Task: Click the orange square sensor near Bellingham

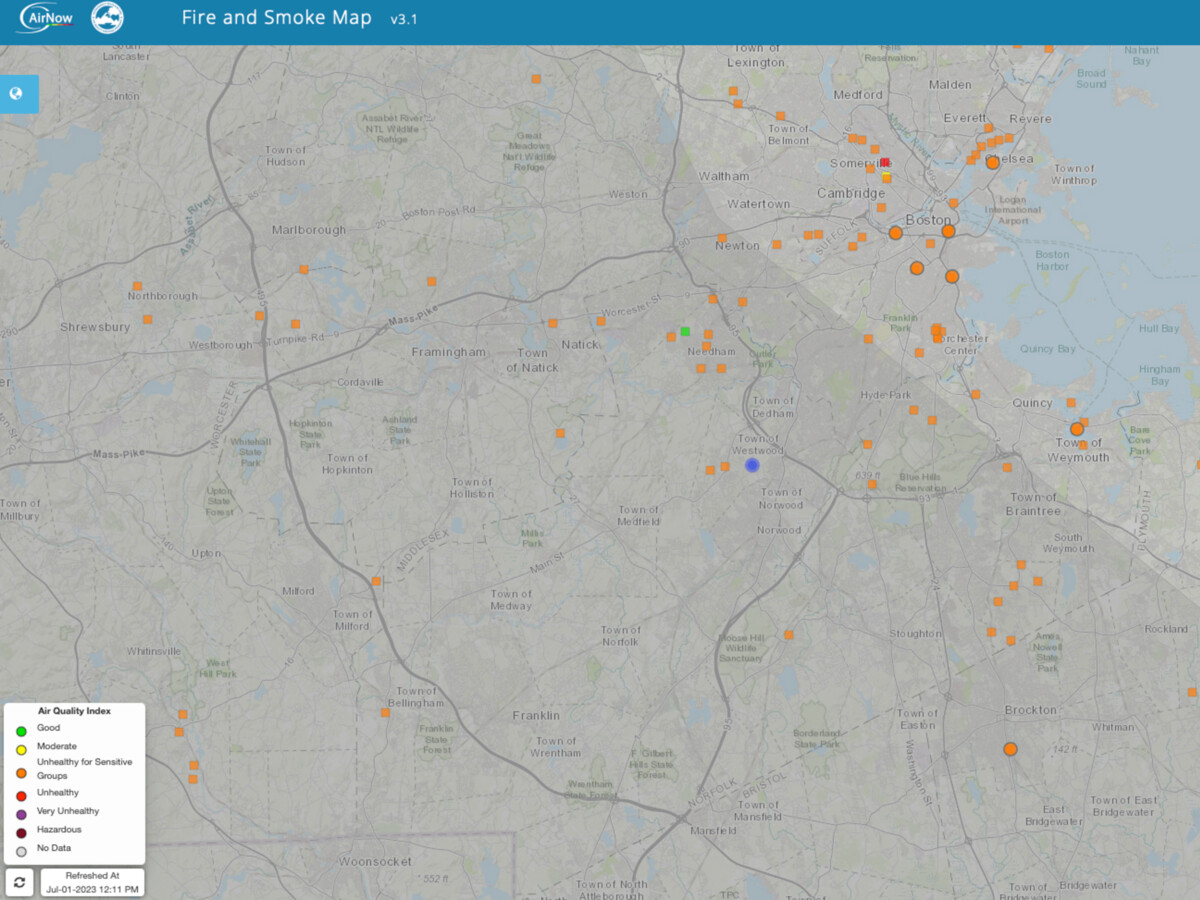Action: pos(385,712)
